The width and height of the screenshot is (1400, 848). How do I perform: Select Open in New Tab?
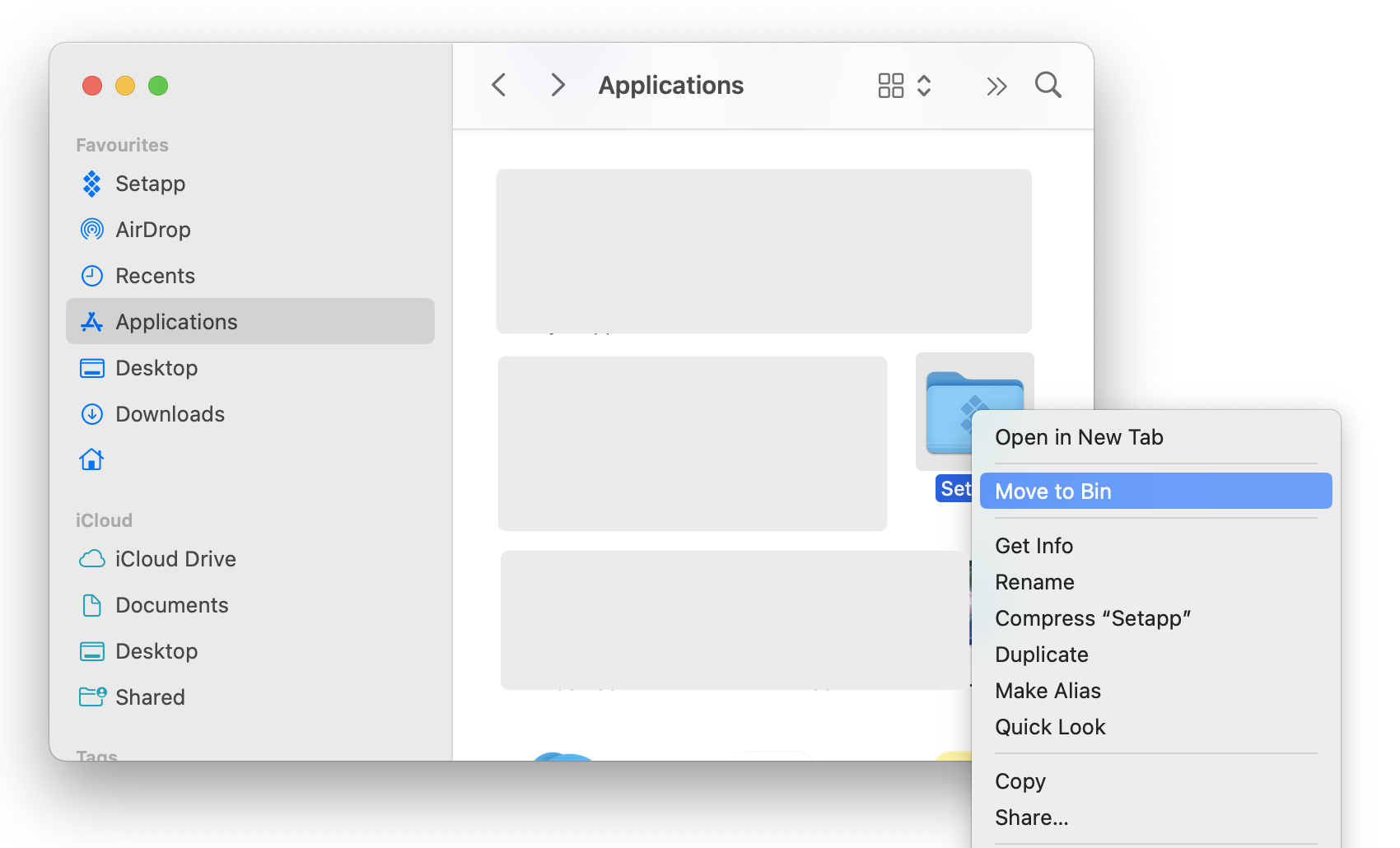click(x=1079, y=437)
